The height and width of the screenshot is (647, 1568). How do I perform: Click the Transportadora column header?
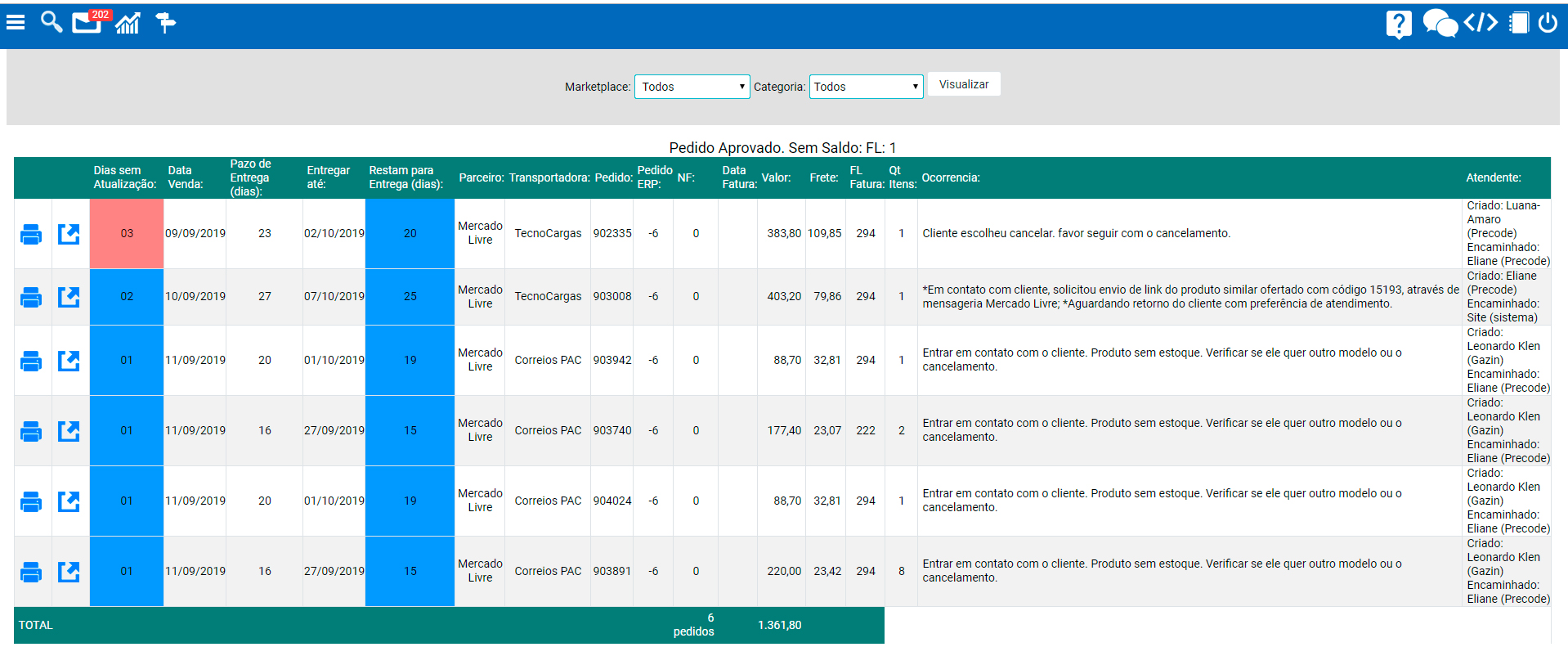pyautogui.click(x=549, y=177)
